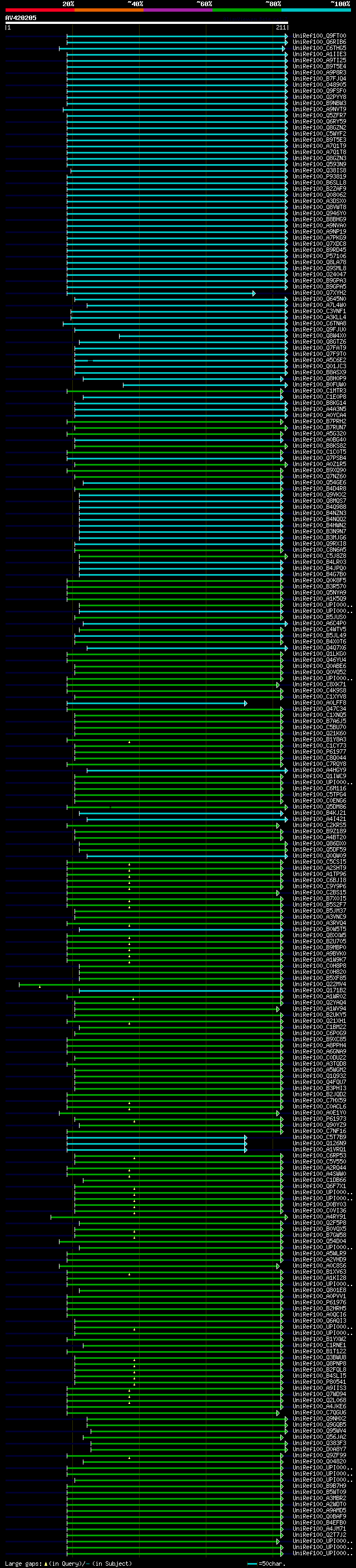Click the cyan ~100% identity legend segment
This screenshot has height=1568, width=356.
(x=316, y=10)
